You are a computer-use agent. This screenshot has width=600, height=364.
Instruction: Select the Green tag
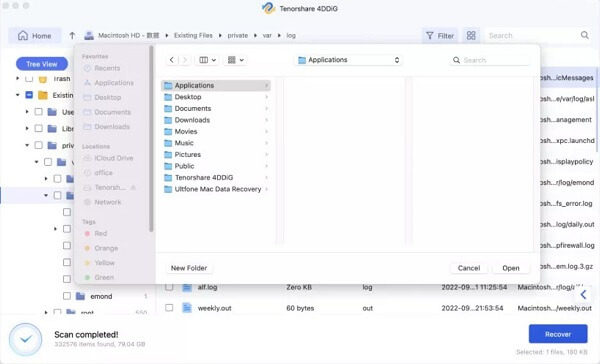[x=99, y=277]
